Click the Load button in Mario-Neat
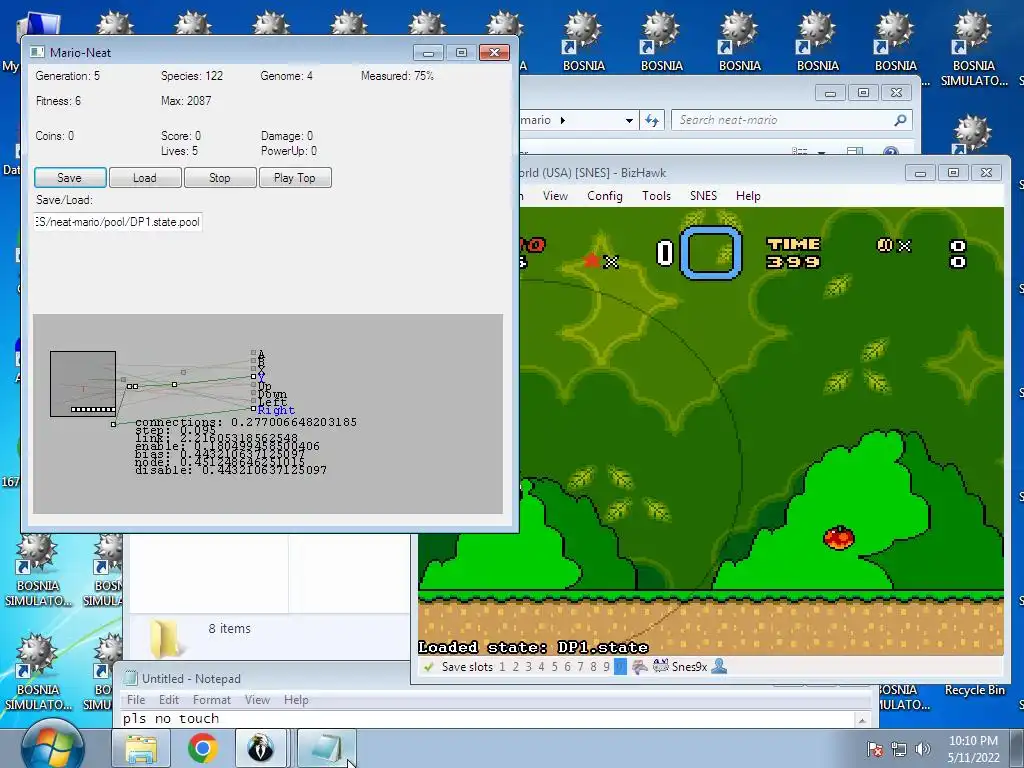The height and width of the screenshot is (768, 1024). [145, 178]
